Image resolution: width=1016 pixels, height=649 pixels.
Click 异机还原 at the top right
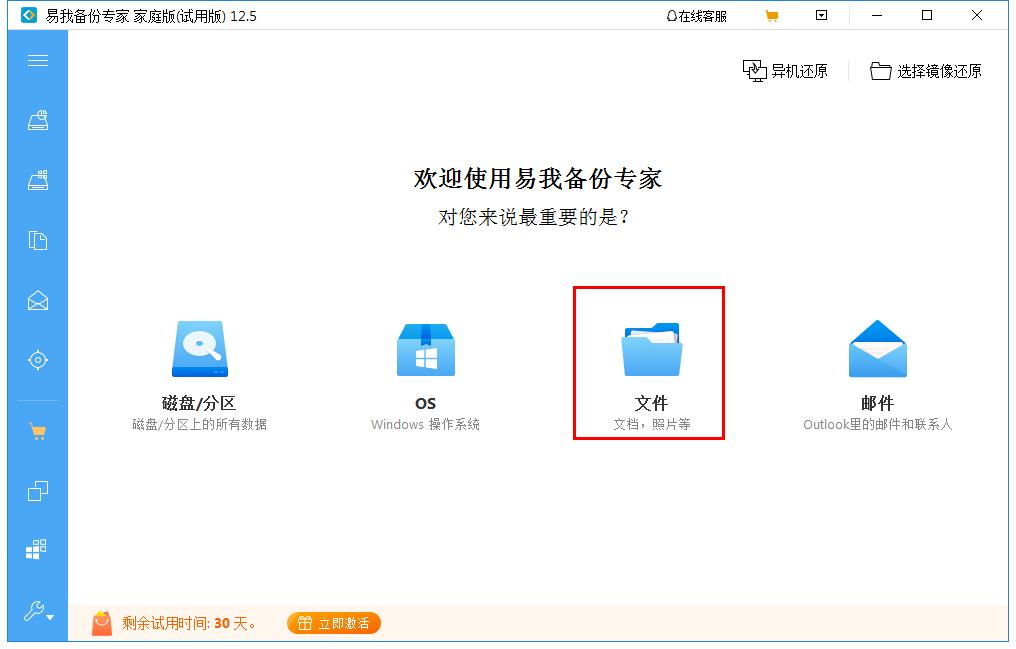click(786, 70)
